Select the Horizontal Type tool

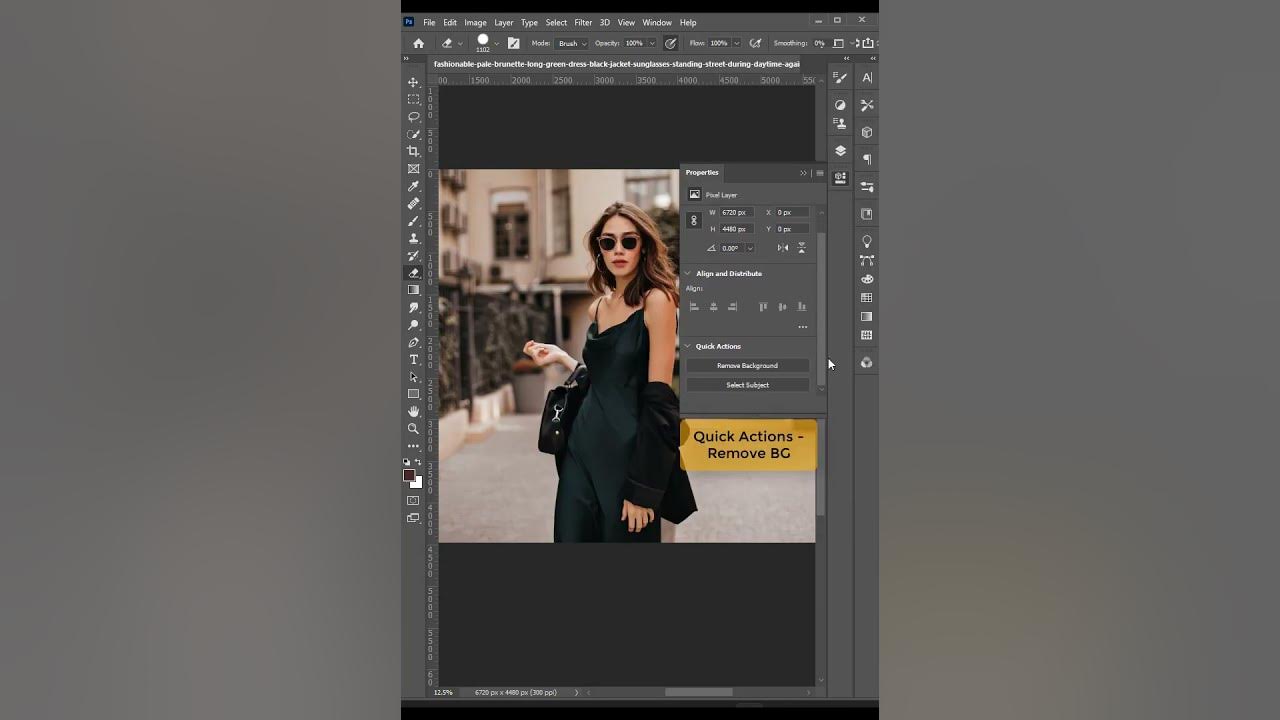pyautogui.click(x=413, y=359)
